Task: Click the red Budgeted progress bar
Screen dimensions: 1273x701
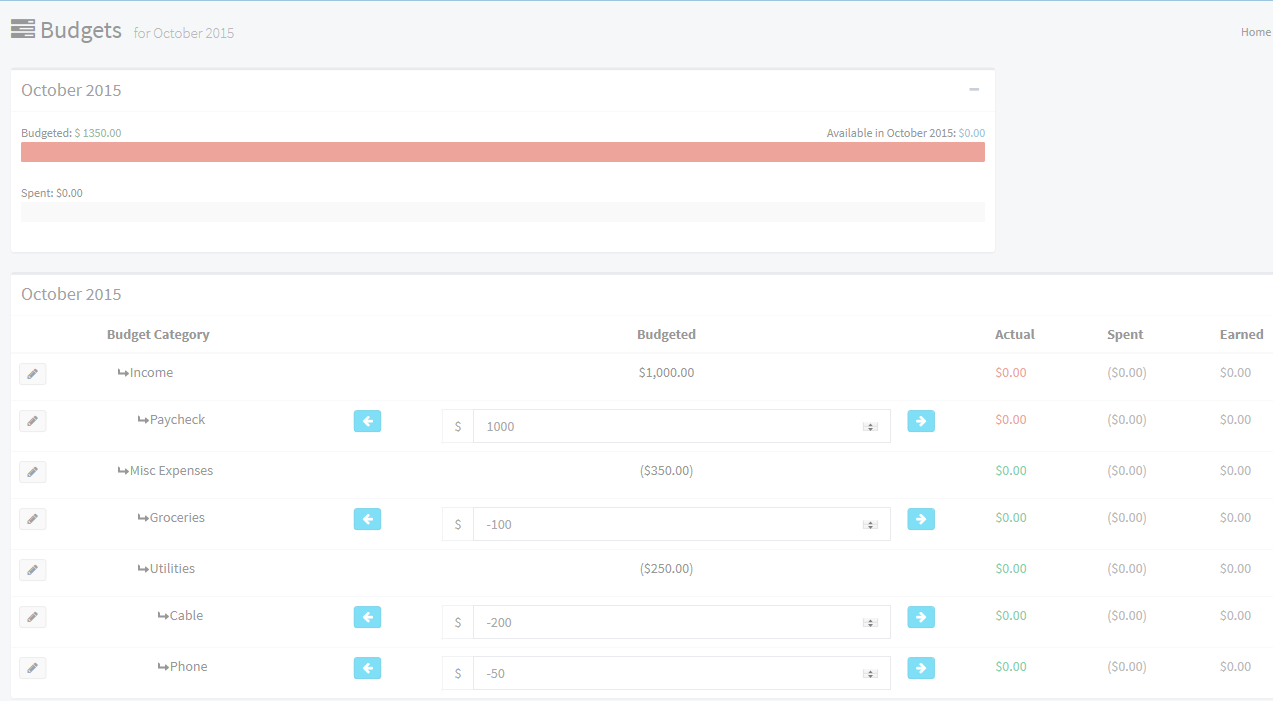Action: pyautogui.click(x=502, y=152)
